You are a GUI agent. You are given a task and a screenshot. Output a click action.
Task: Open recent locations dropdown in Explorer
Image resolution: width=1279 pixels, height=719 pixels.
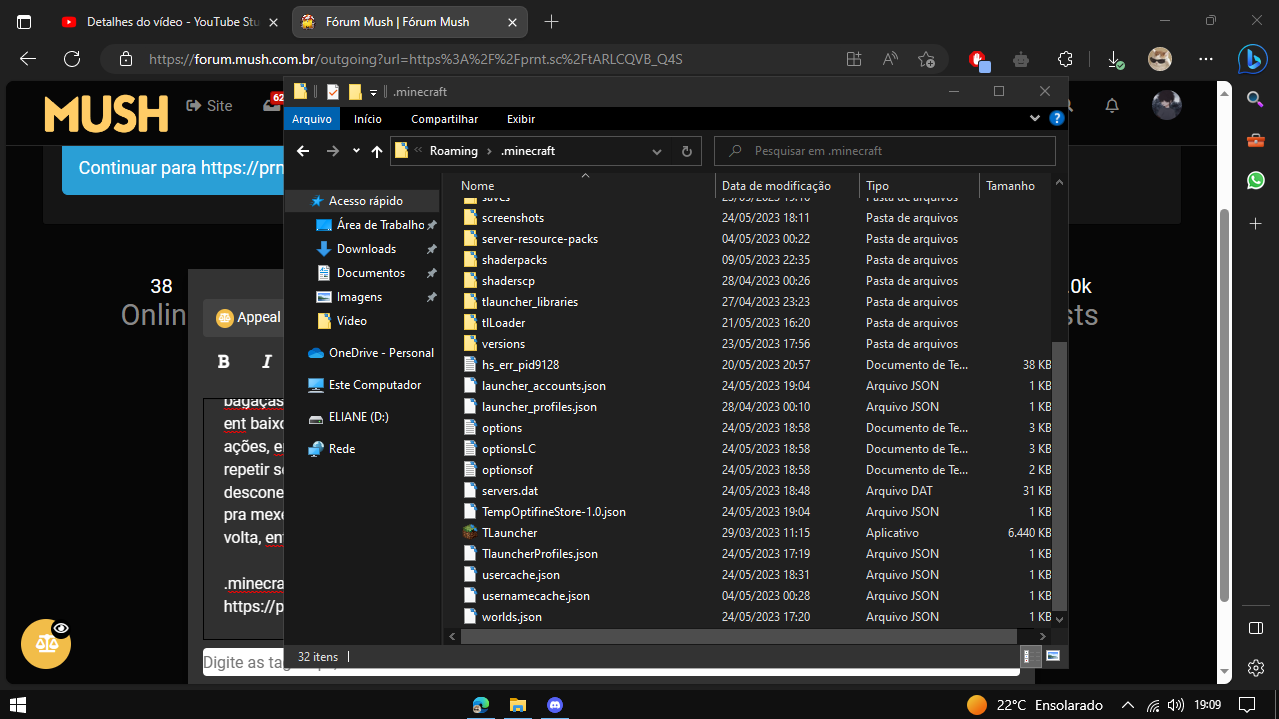pos(356,151)
